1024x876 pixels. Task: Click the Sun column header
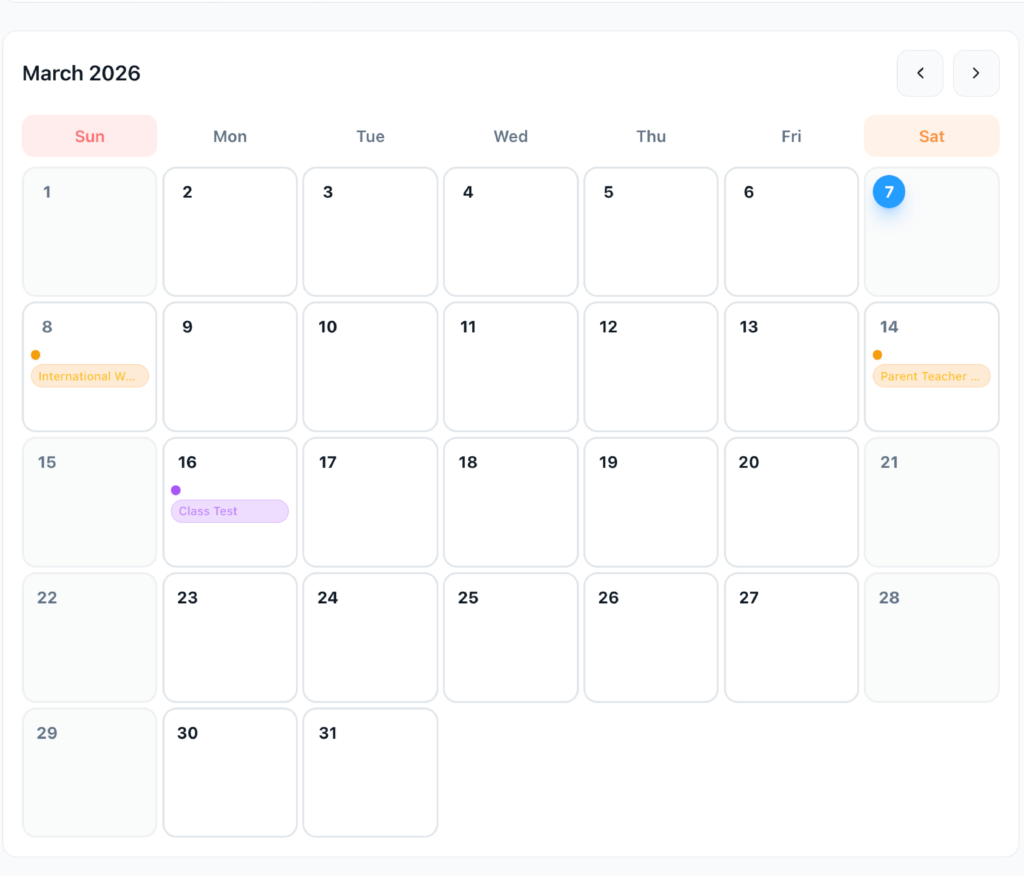click(x=90, y=136)
